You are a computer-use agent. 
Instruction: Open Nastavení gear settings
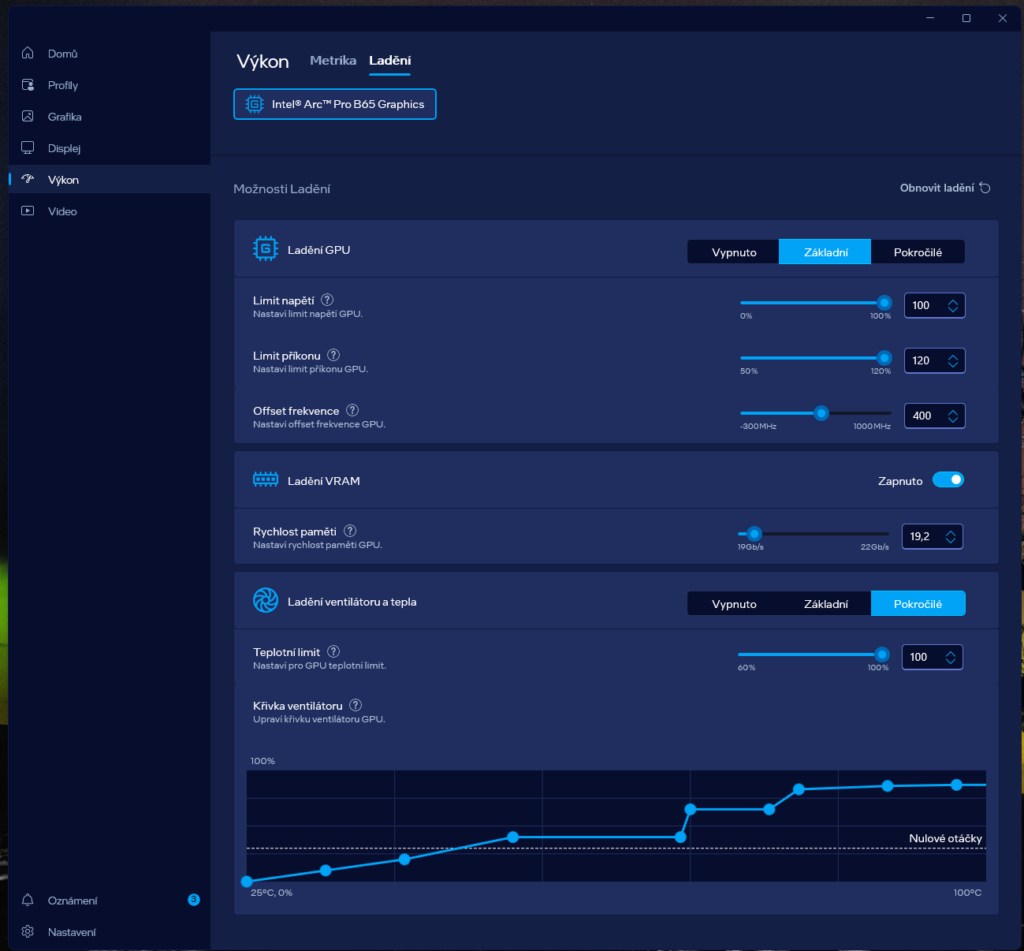[27, 931]
